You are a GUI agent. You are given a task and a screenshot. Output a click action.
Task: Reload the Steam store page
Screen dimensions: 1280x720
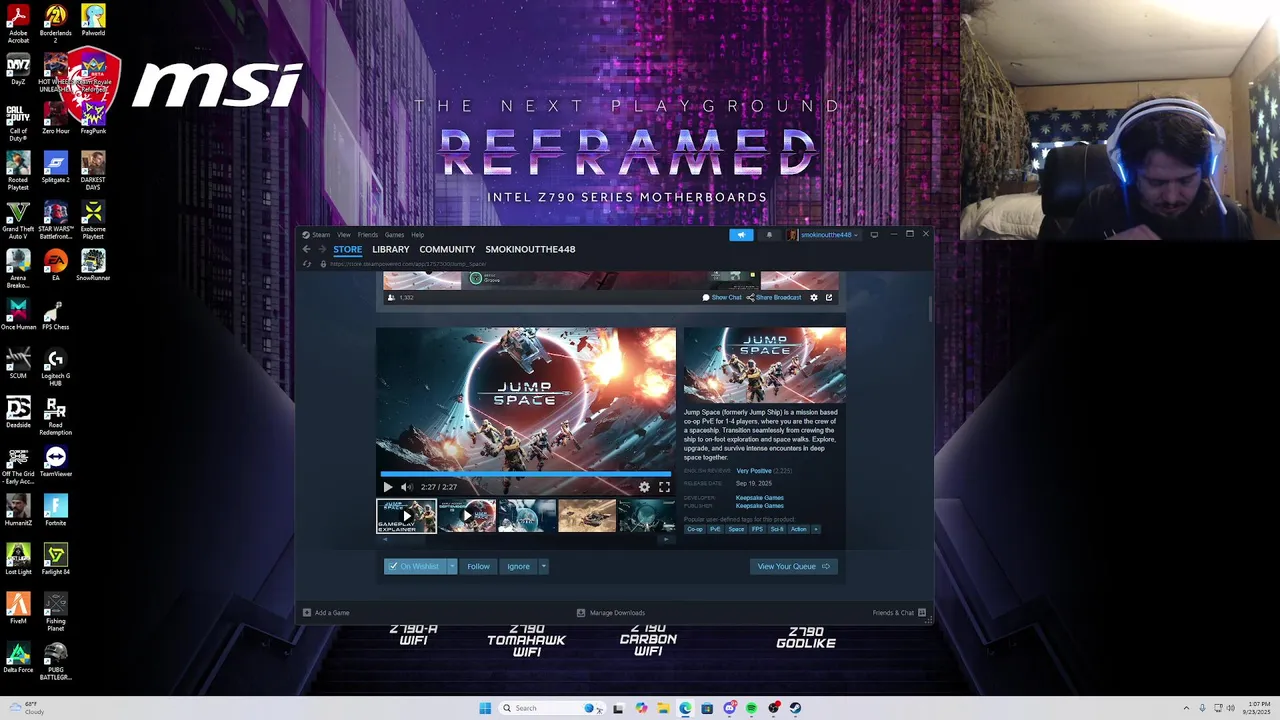pos(307,264)
